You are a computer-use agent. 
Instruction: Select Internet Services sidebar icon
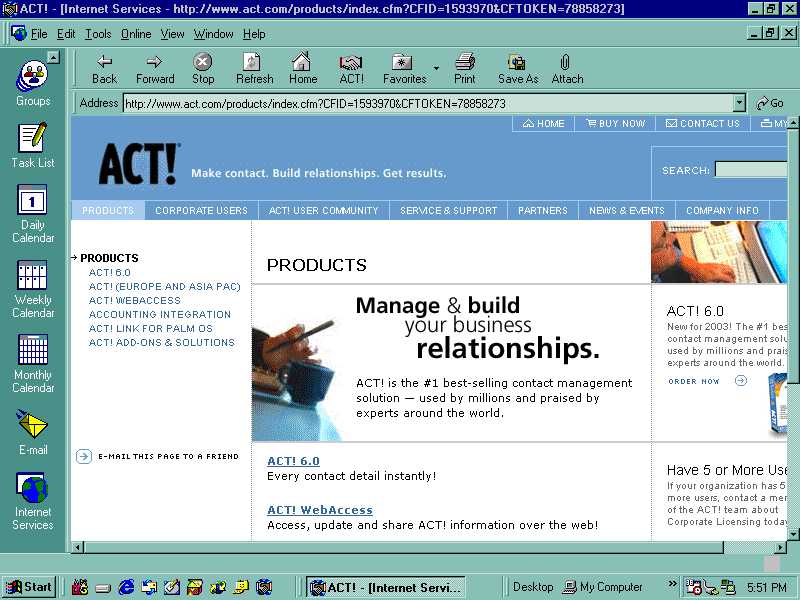pos(33,502)
